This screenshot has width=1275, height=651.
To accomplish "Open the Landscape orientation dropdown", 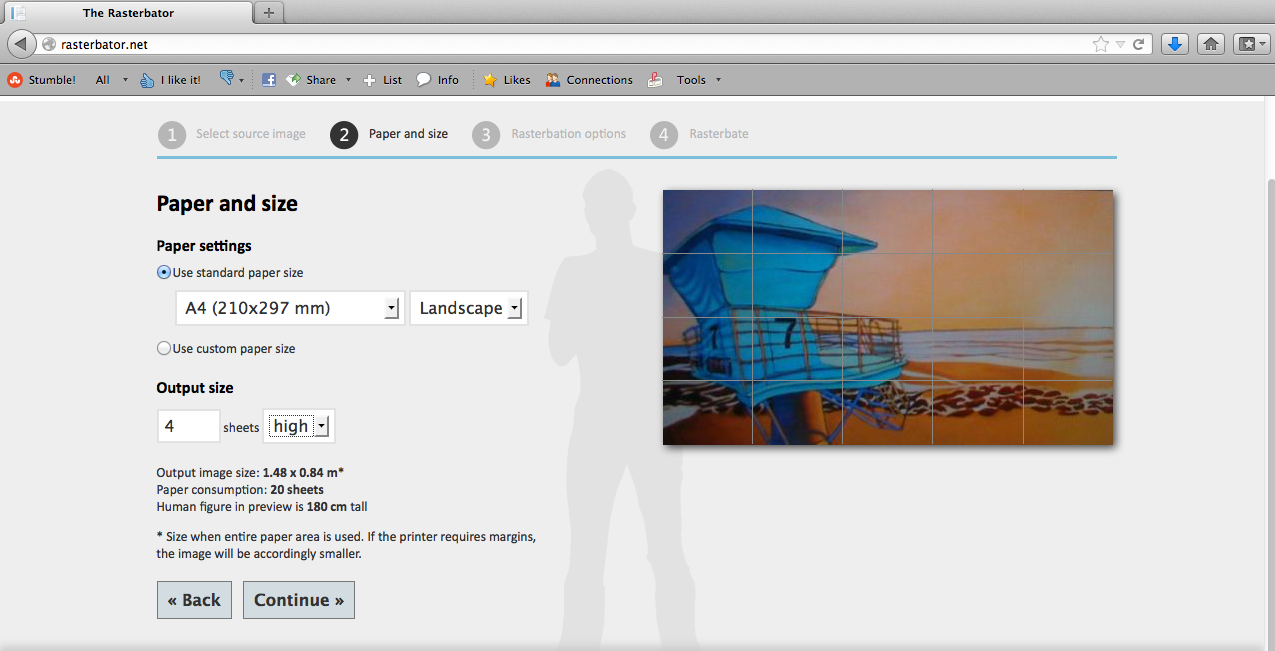I will click(469, 308).
